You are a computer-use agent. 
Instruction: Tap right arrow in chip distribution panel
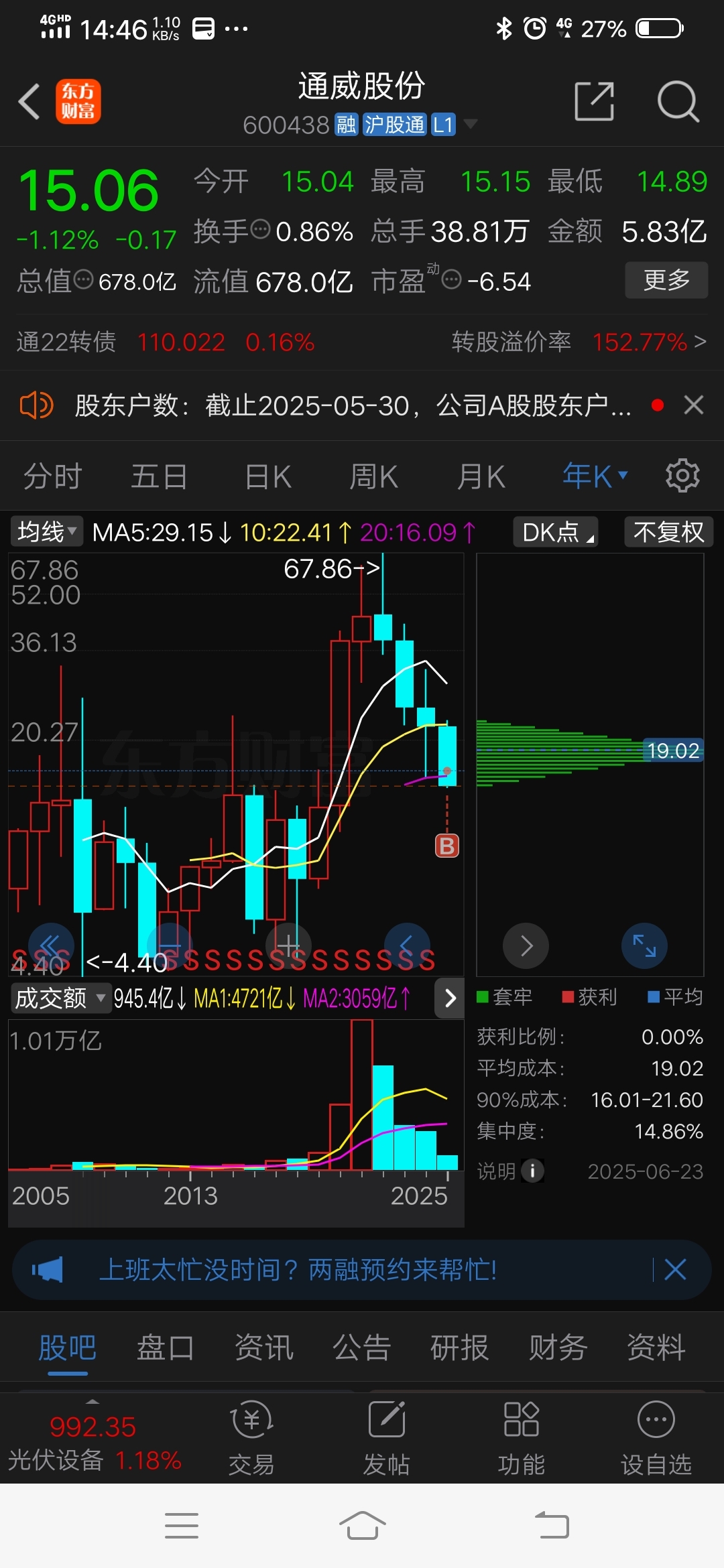click(x=526, y=945)
